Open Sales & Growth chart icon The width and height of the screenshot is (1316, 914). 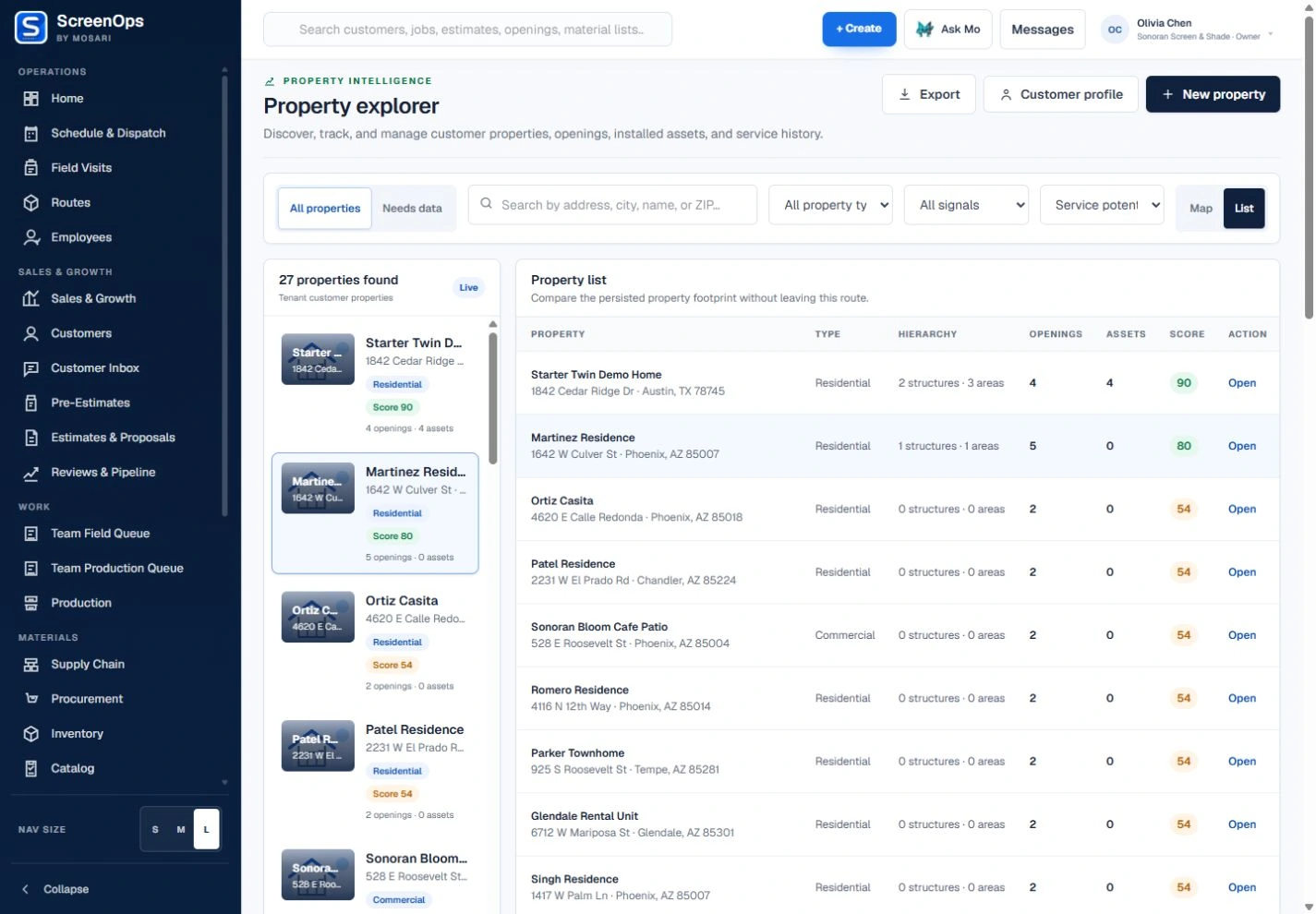30,299
